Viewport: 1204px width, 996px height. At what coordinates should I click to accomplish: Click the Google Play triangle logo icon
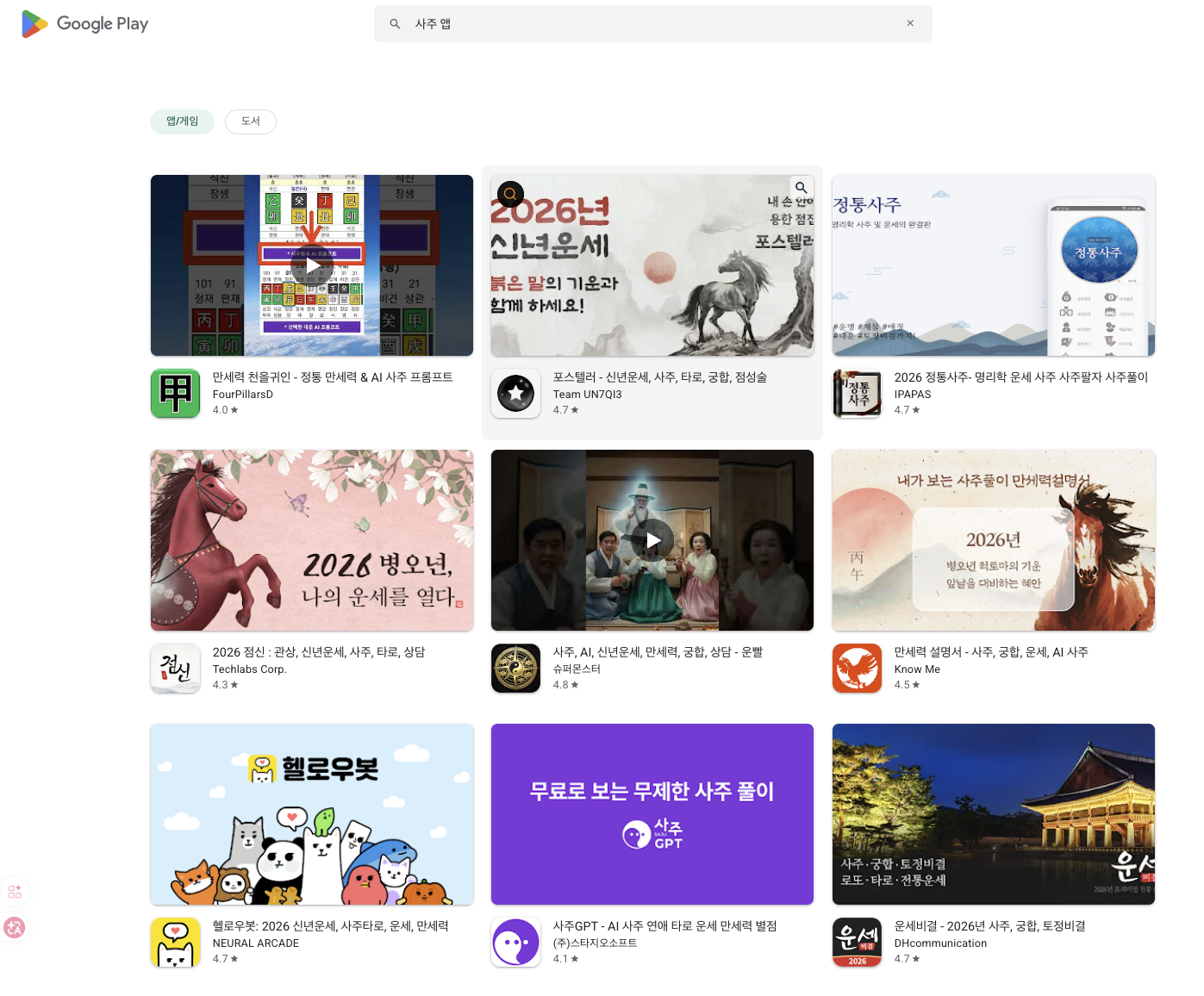[x=35, y=23]
